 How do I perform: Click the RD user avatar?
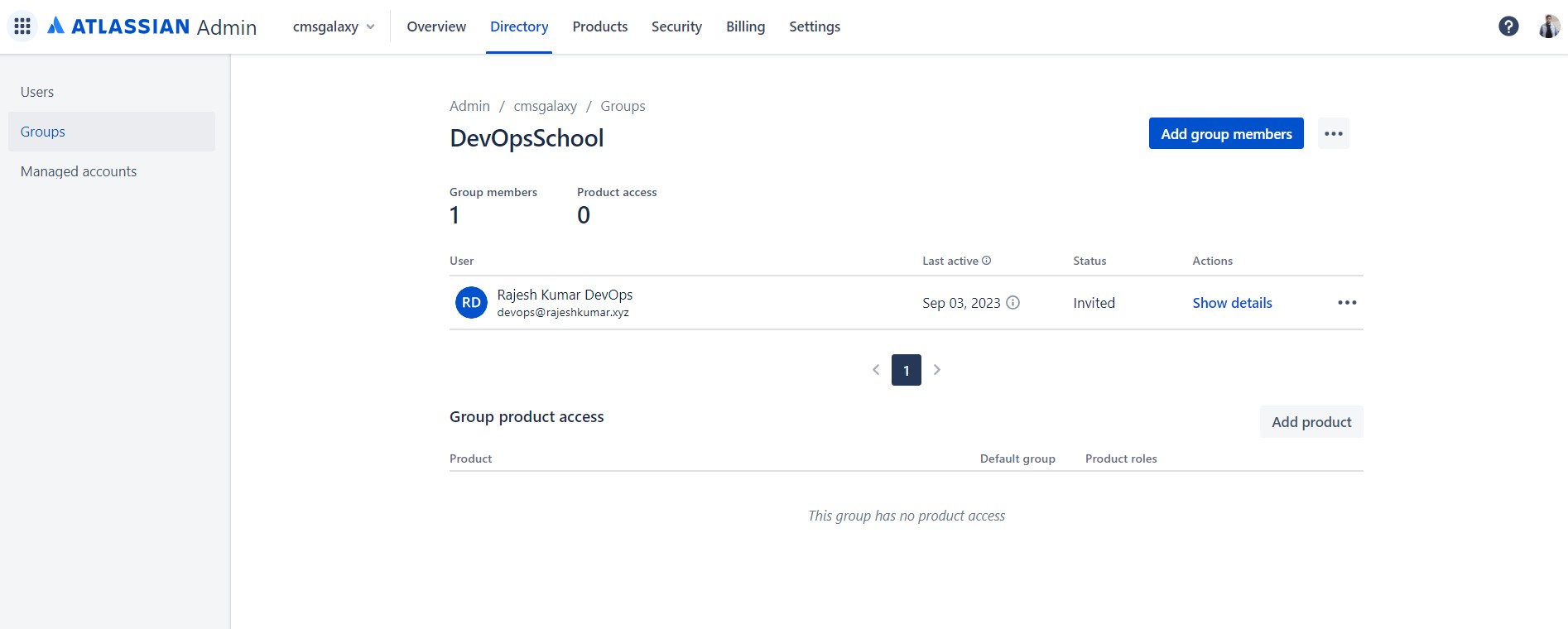coord(471,303)
